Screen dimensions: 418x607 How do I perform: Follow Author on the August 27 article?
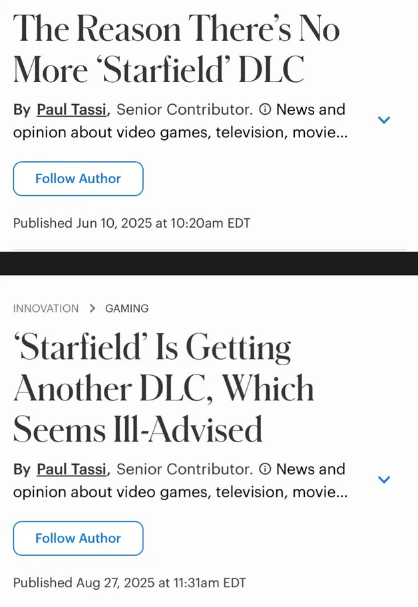[x=78, y=538]
